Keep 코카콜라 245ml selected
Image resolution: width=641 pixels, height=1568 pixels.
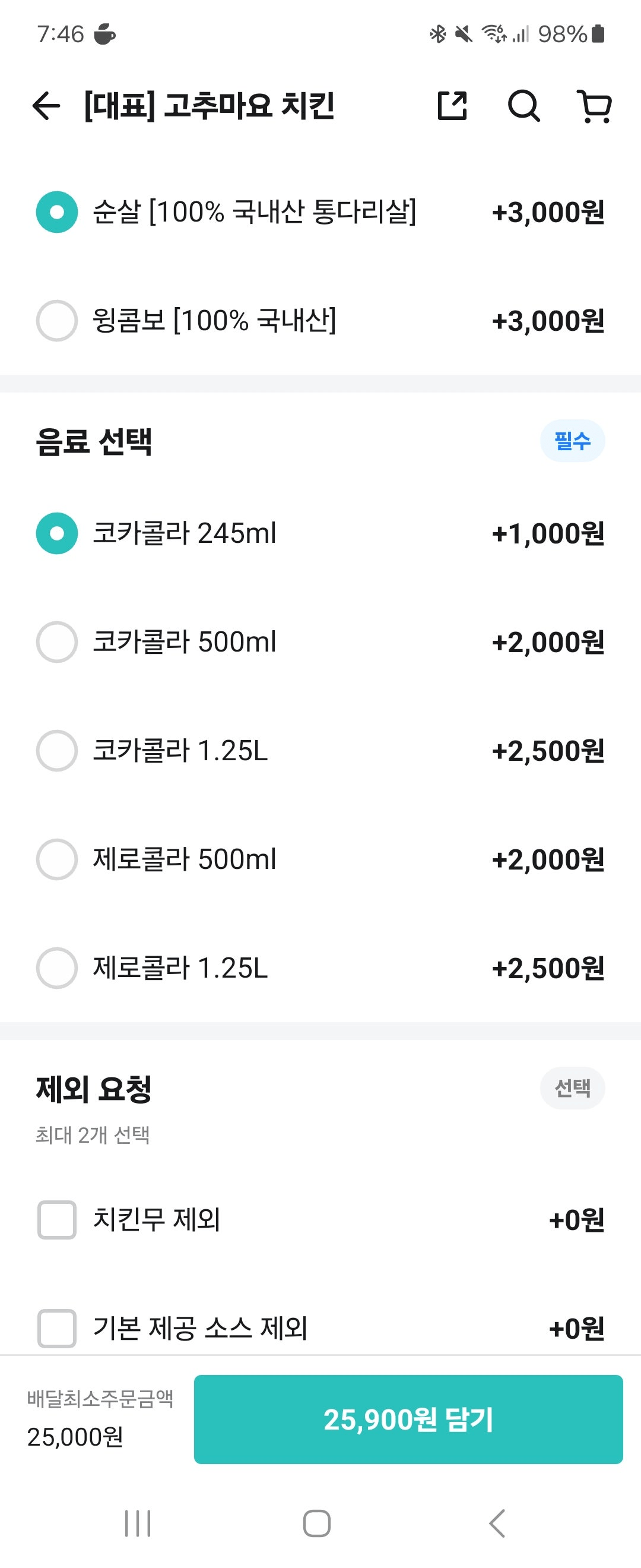point(56,533)
